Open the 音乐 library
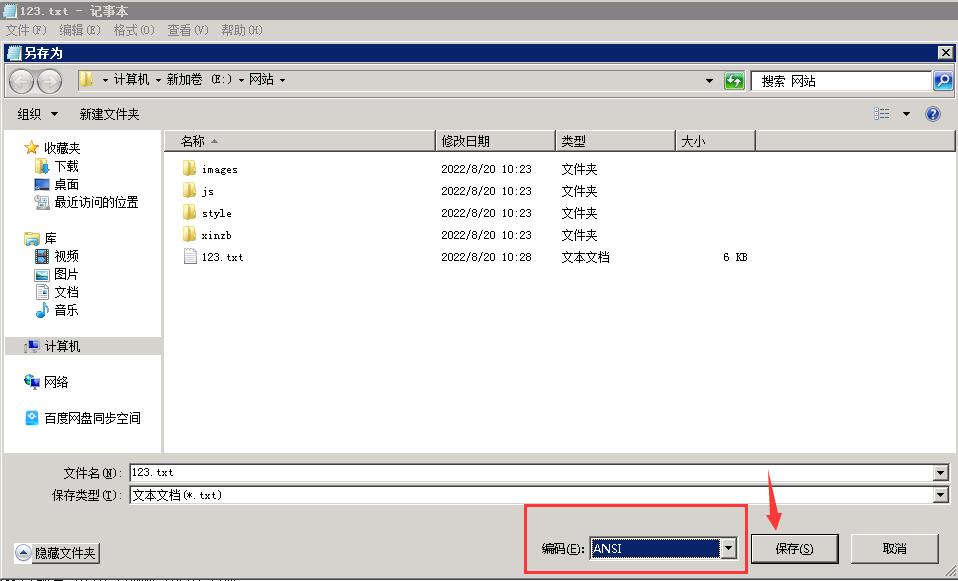 click(57, 310)
